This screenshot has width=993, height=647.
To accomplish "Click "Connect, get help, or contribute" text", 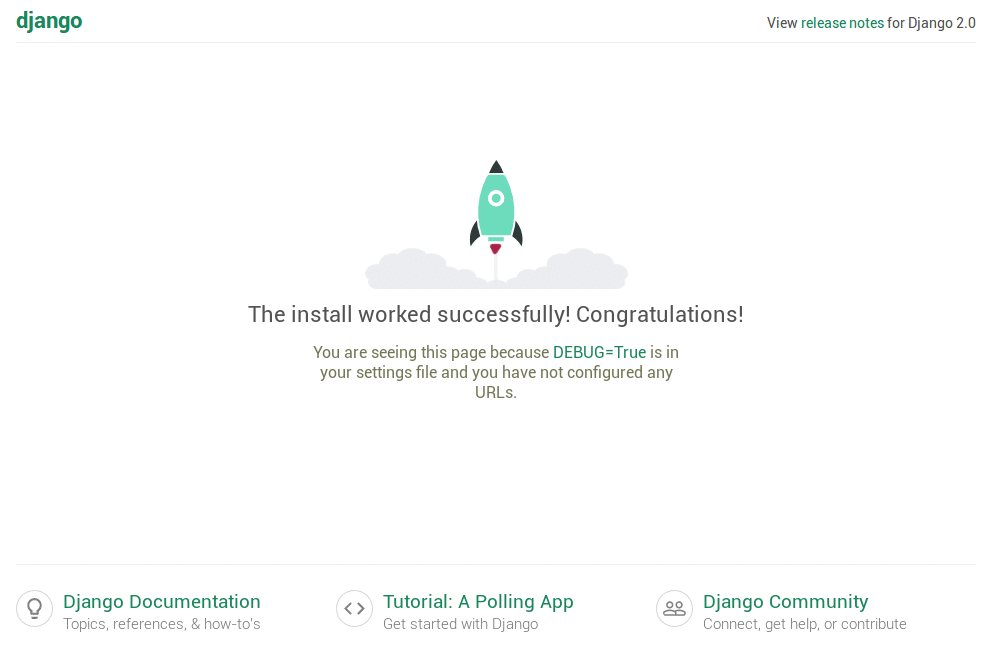I will (x=804, y=624).
